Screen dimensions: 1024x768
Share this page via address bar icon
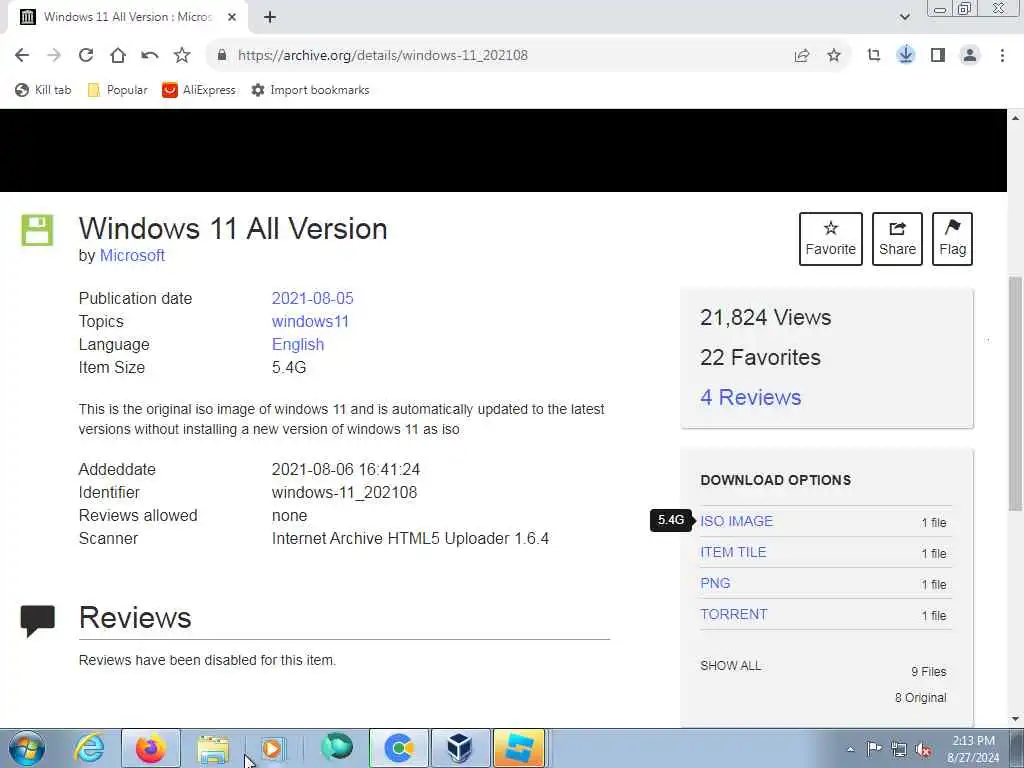click(802, 56)
